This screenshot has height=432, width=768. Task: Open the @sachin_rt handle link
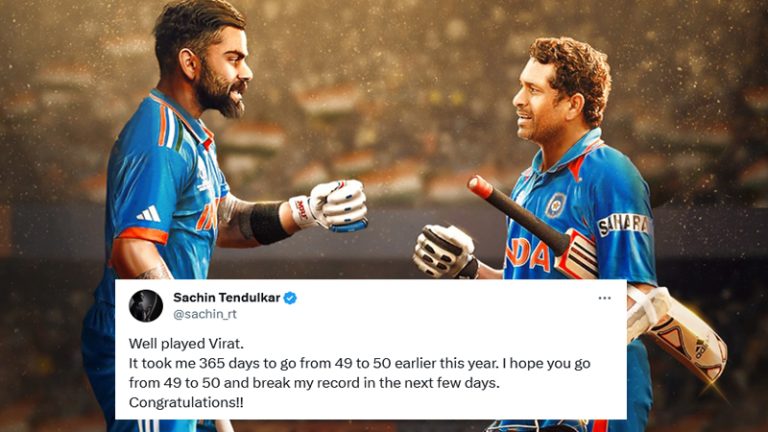pos(205,314)
